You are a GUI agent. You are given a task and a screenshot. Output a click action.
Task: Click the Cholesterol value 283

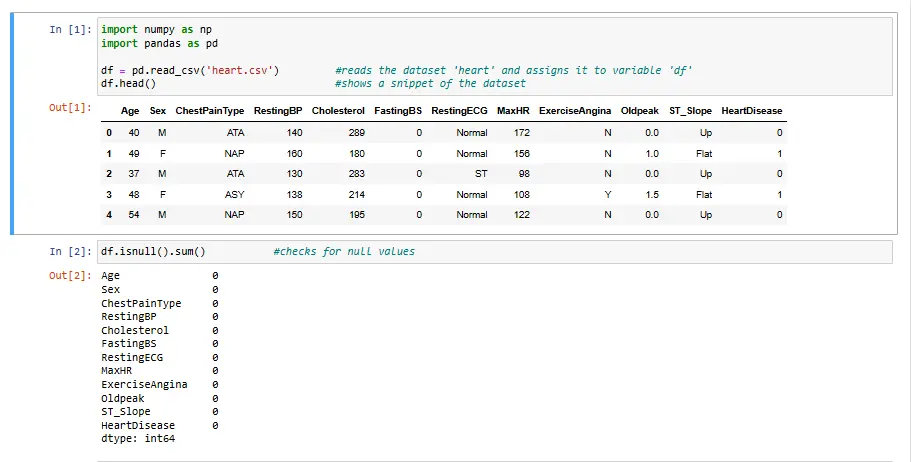(x=357, y=174)
